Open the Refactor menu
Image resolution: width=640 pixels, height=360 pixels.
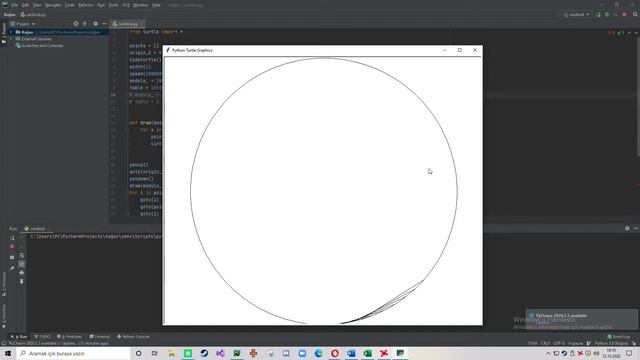86,5
